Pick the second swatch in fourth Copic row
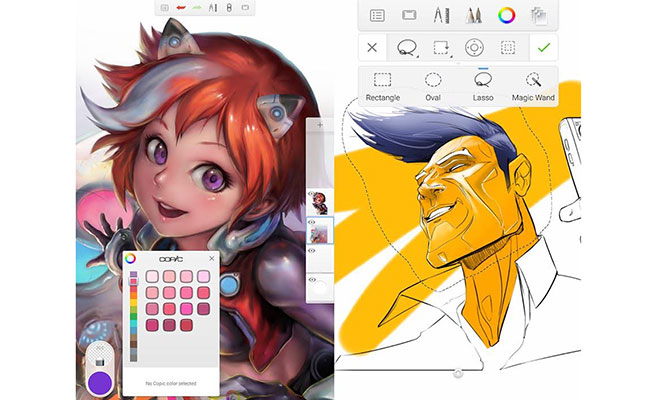The image size is (650, 400). click(169, 325)
